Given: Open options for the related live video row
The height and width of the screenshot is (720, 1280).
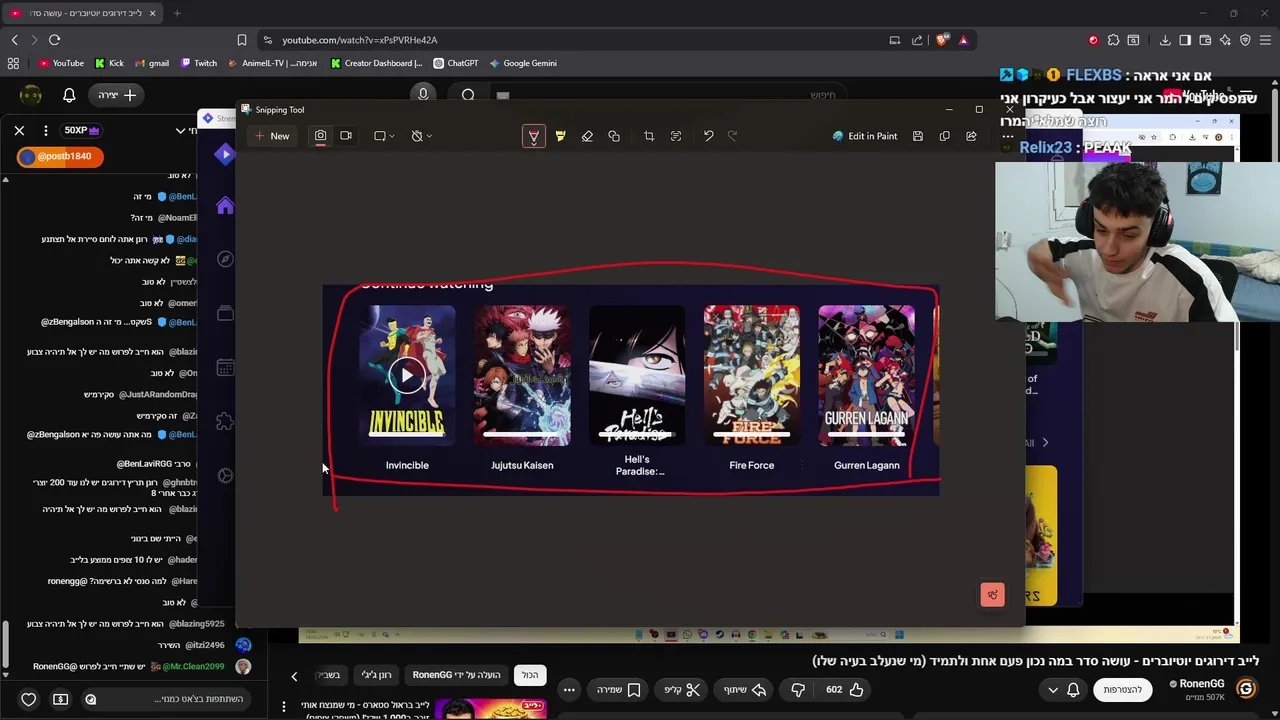Looking at the screenshot, I should pos(284,708).
